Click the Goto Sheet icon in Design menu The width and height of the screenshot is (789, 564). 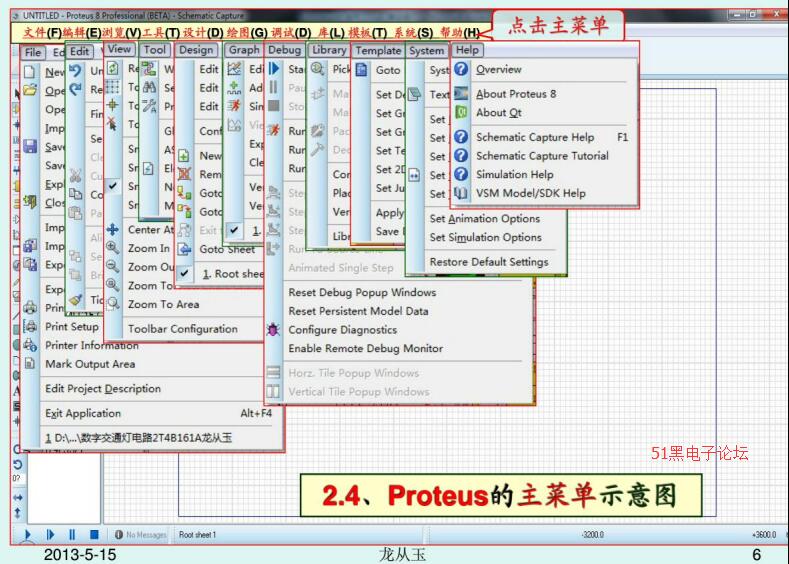185,249
